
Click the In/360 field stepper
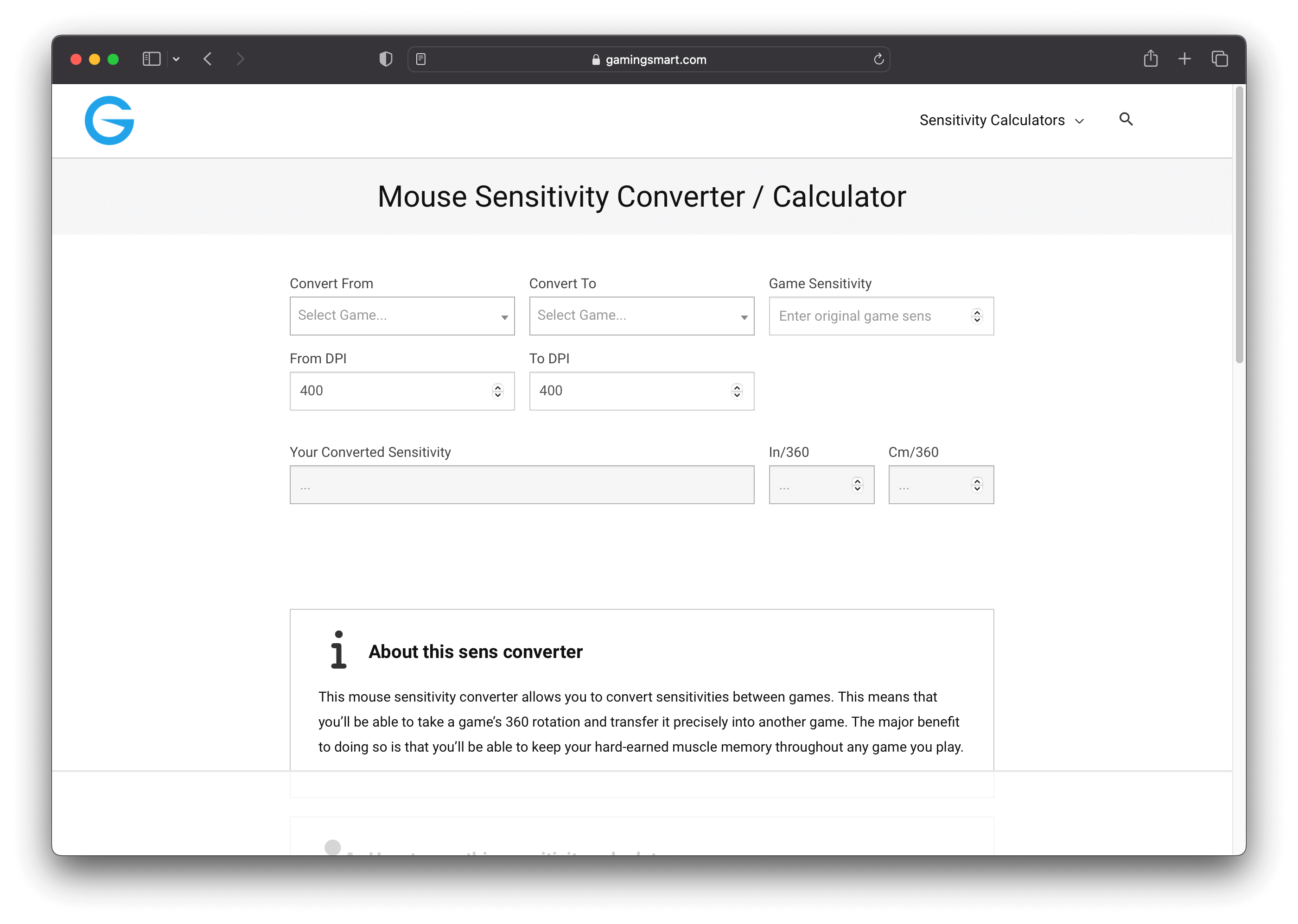(857, 485)
